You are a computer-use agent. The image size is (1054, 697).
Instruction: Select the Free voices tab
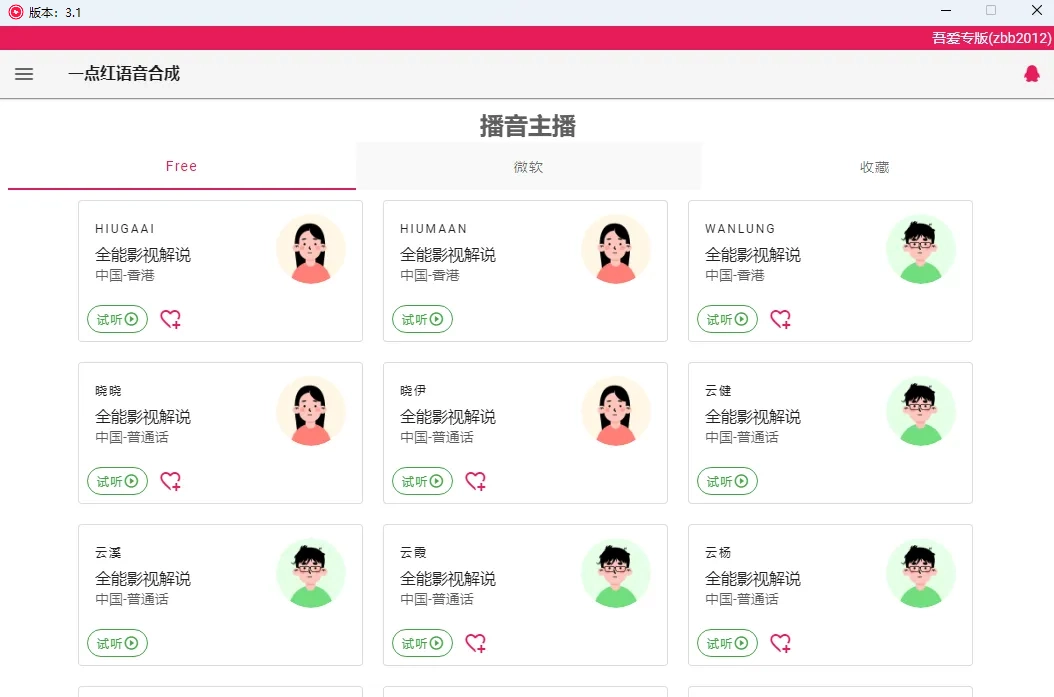click(x=181, y=167)
